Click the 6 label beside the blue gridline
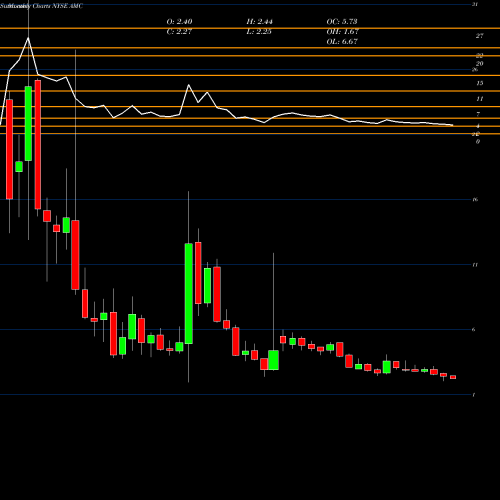The image size is (500, 500). point(473,329)
